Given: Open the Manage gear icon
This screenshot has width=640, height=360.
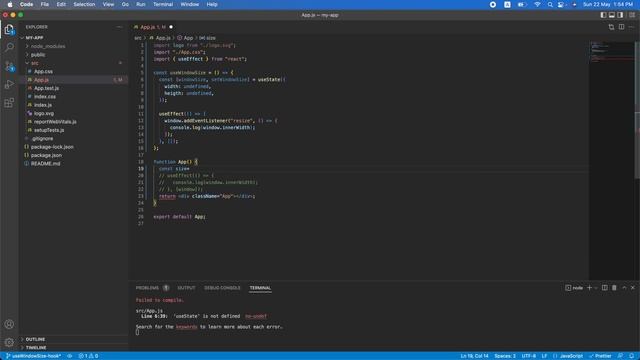Looking at the screenshot, I should click(x=9, y=342).
